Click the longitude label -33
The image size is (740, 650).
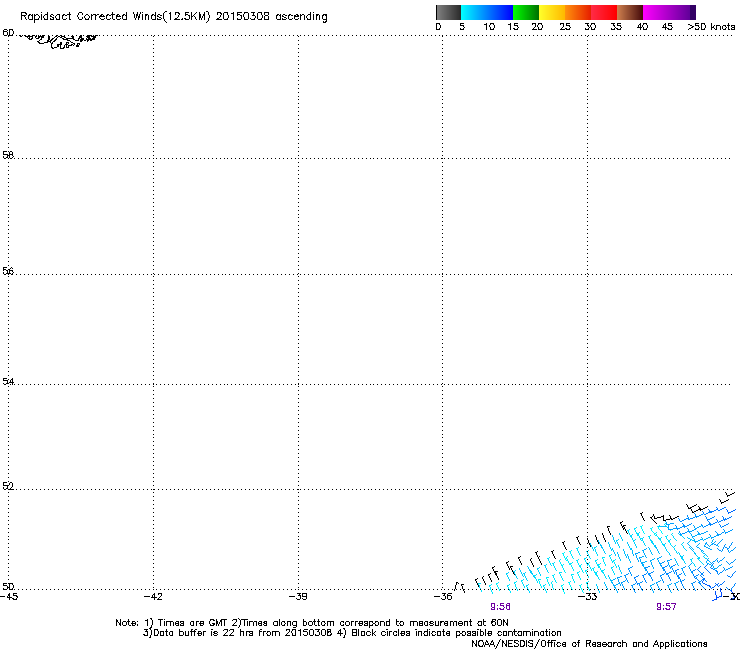(588, 597)
